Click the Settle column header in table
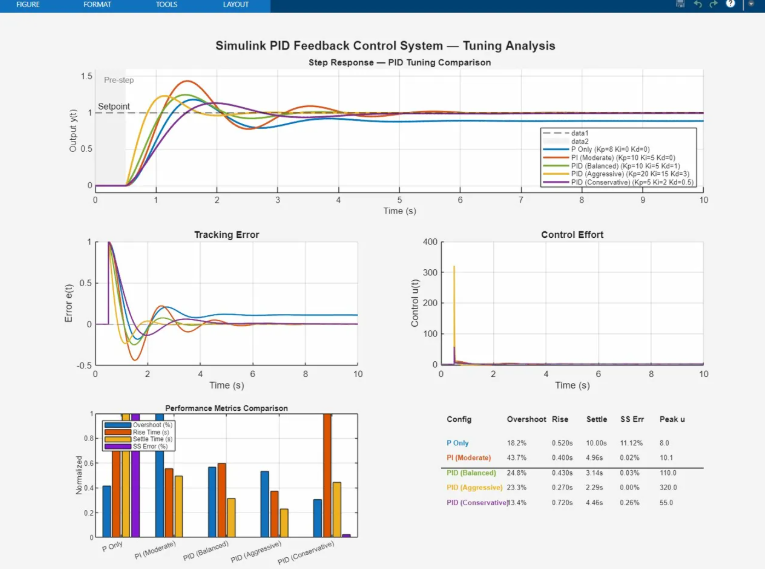Screen dimensions: 765x569 [x=596, y=419]
